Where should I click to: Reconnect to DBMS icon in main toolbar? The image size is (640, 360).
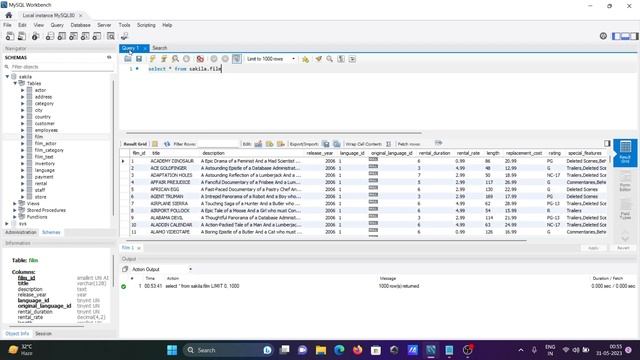124,36
